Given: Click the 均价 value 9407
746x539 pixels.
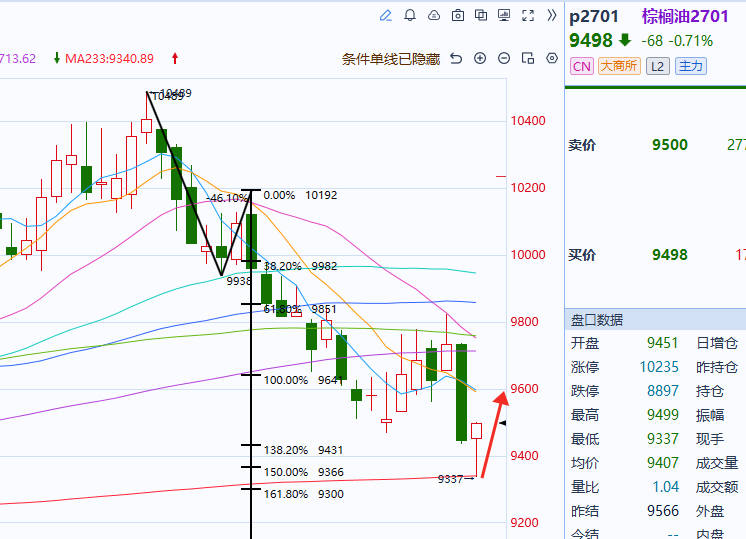Looking at the screenshot, I should [662, 462].
